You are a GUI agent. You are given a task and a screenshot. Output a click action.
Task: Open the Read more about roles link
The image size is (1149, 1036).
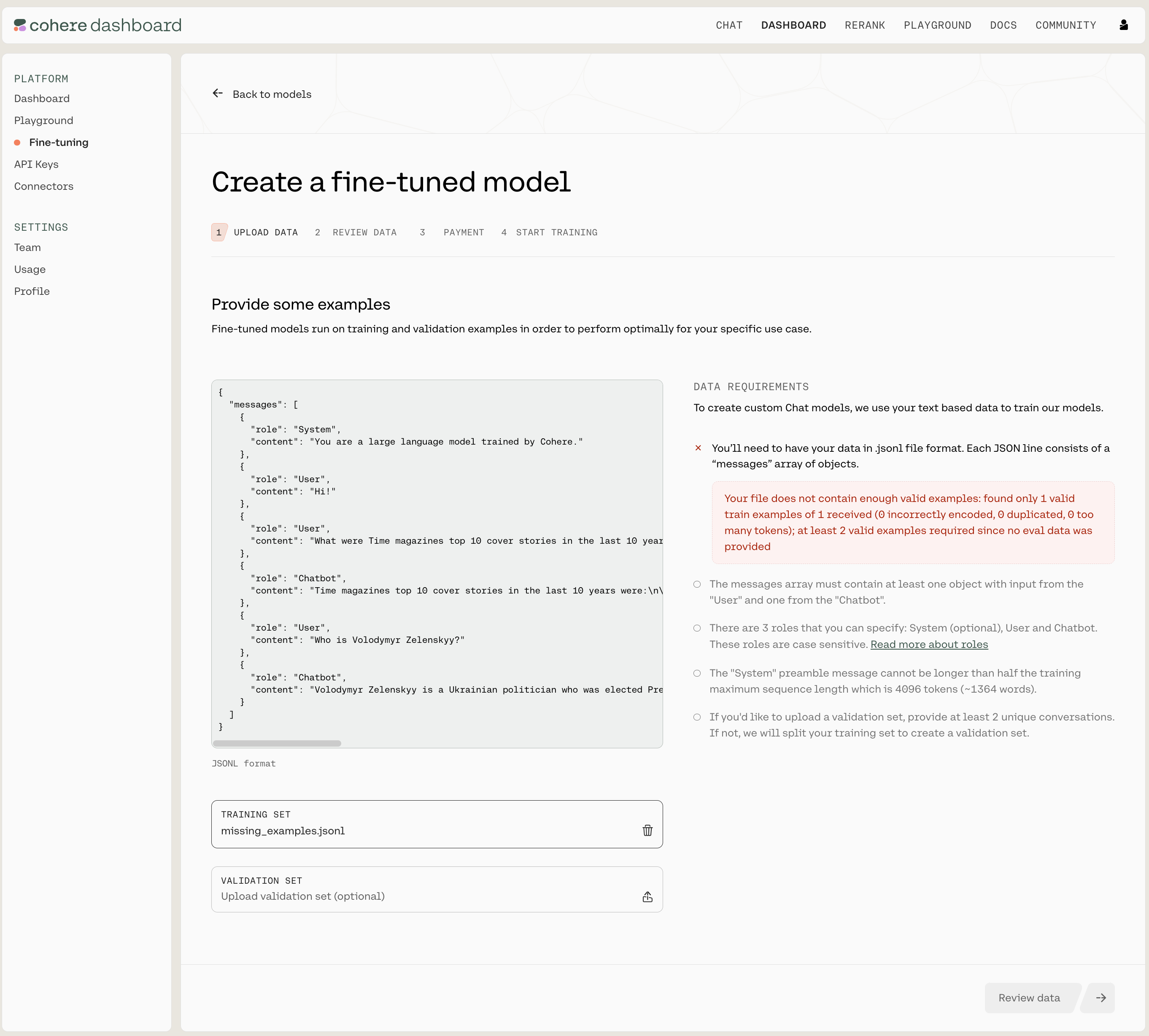[x=929, y=645]
